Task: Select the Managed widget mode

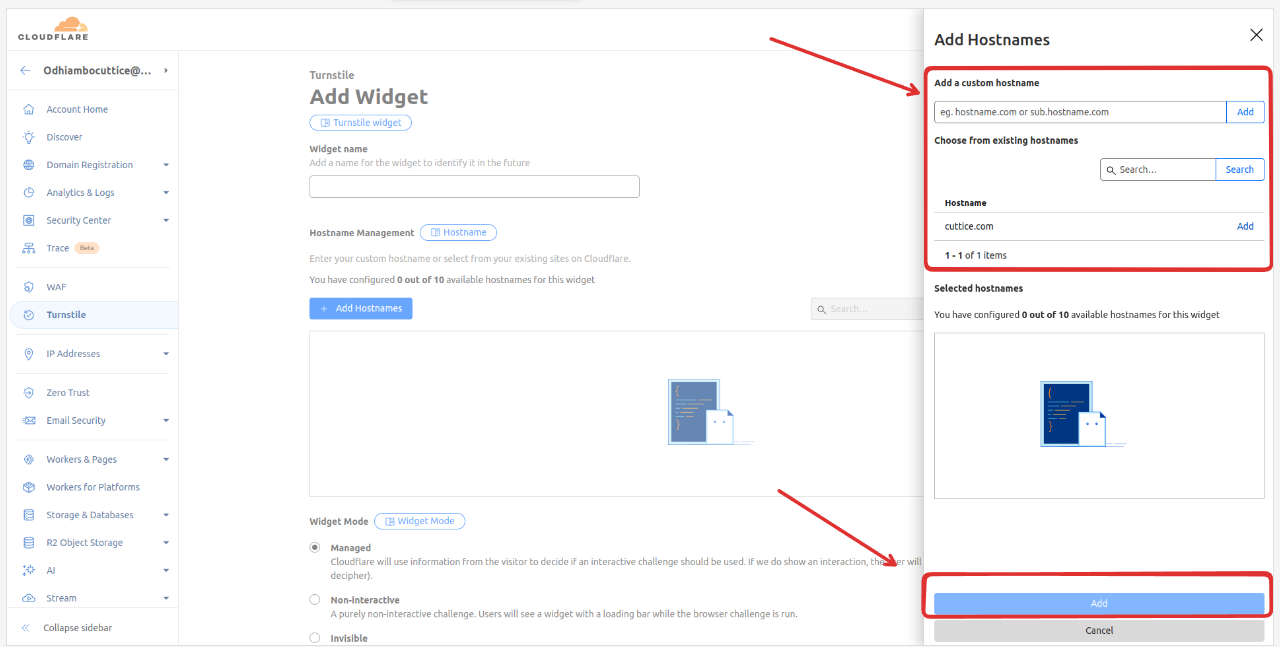Action: 315,548
